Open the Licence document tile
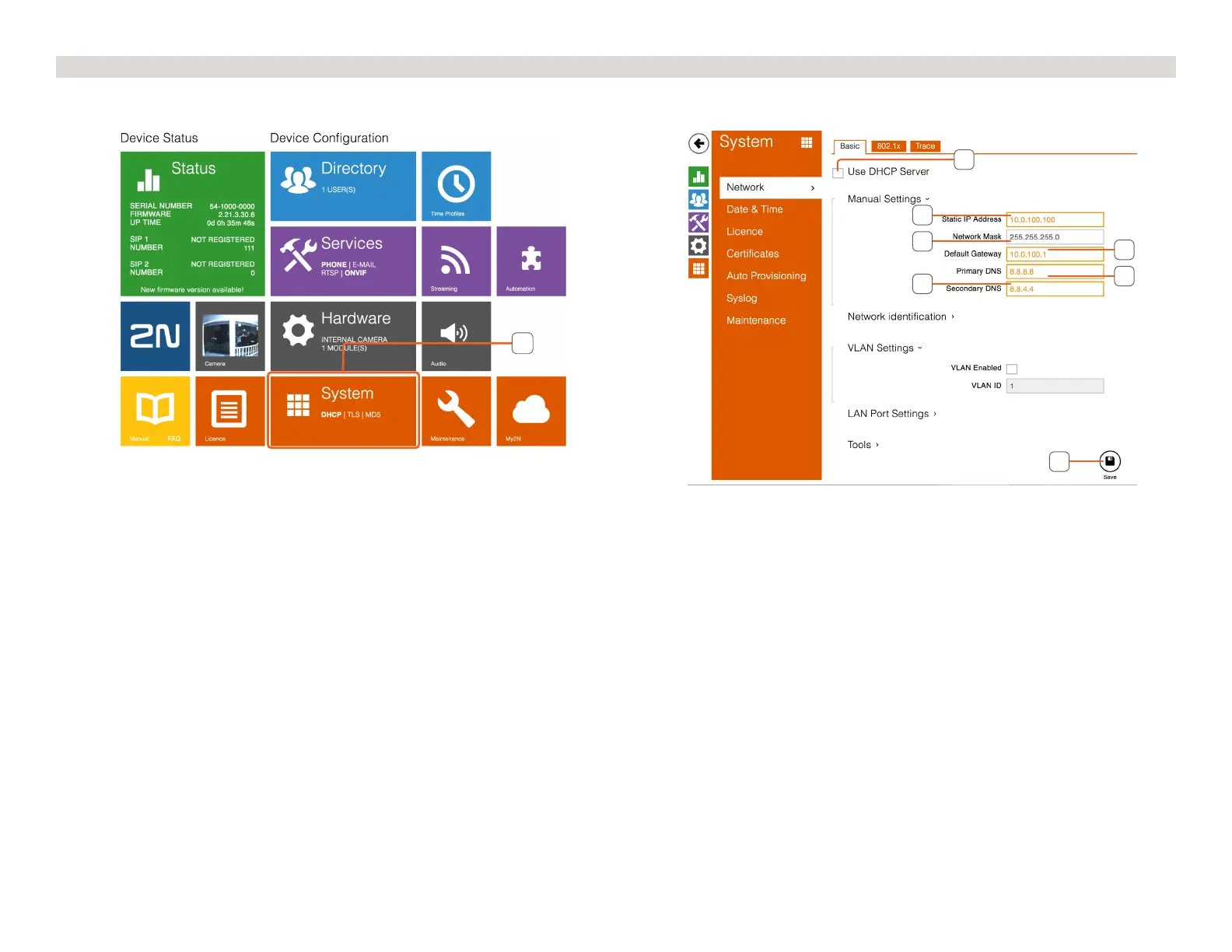This screenshot has width=1232, height=952. [x=230, y=411]
